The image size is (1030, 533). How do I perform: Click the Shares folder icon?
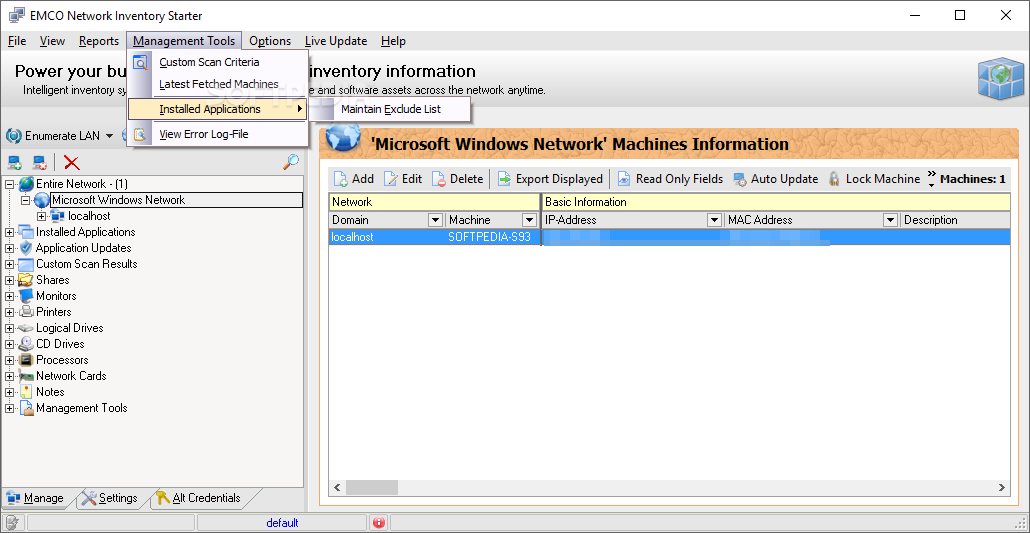pos(26,280)
